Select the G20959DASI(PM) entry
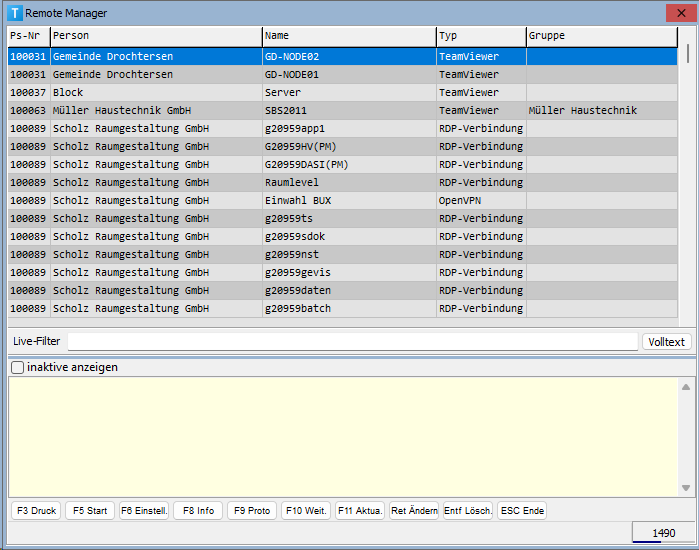The image size is (699, 550). click(342, 164)
